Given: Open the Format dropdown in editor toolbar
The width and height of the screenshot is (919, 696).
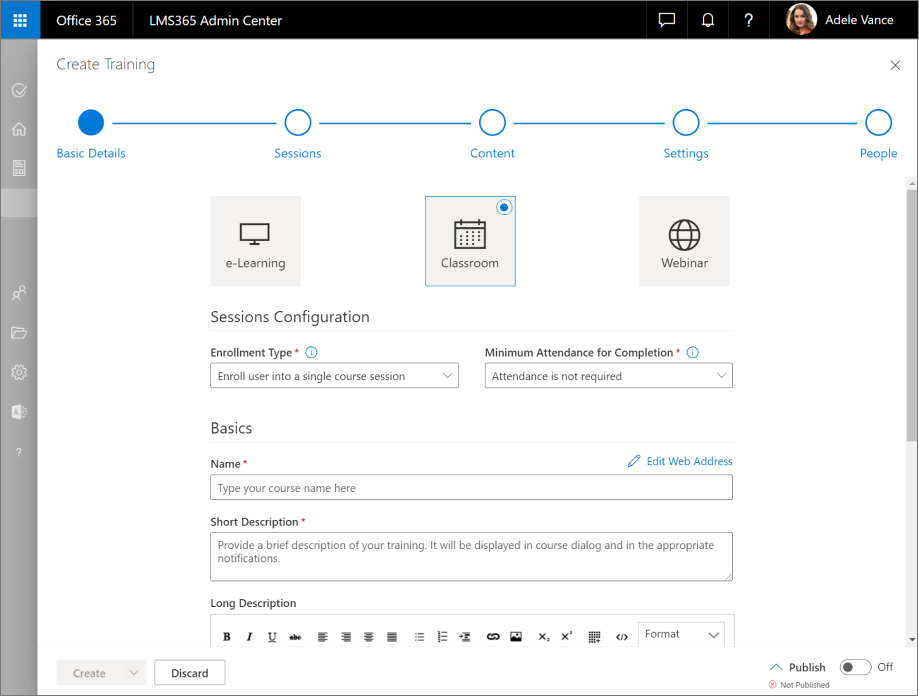Looking at the screenshot, I should coord(682,634).
